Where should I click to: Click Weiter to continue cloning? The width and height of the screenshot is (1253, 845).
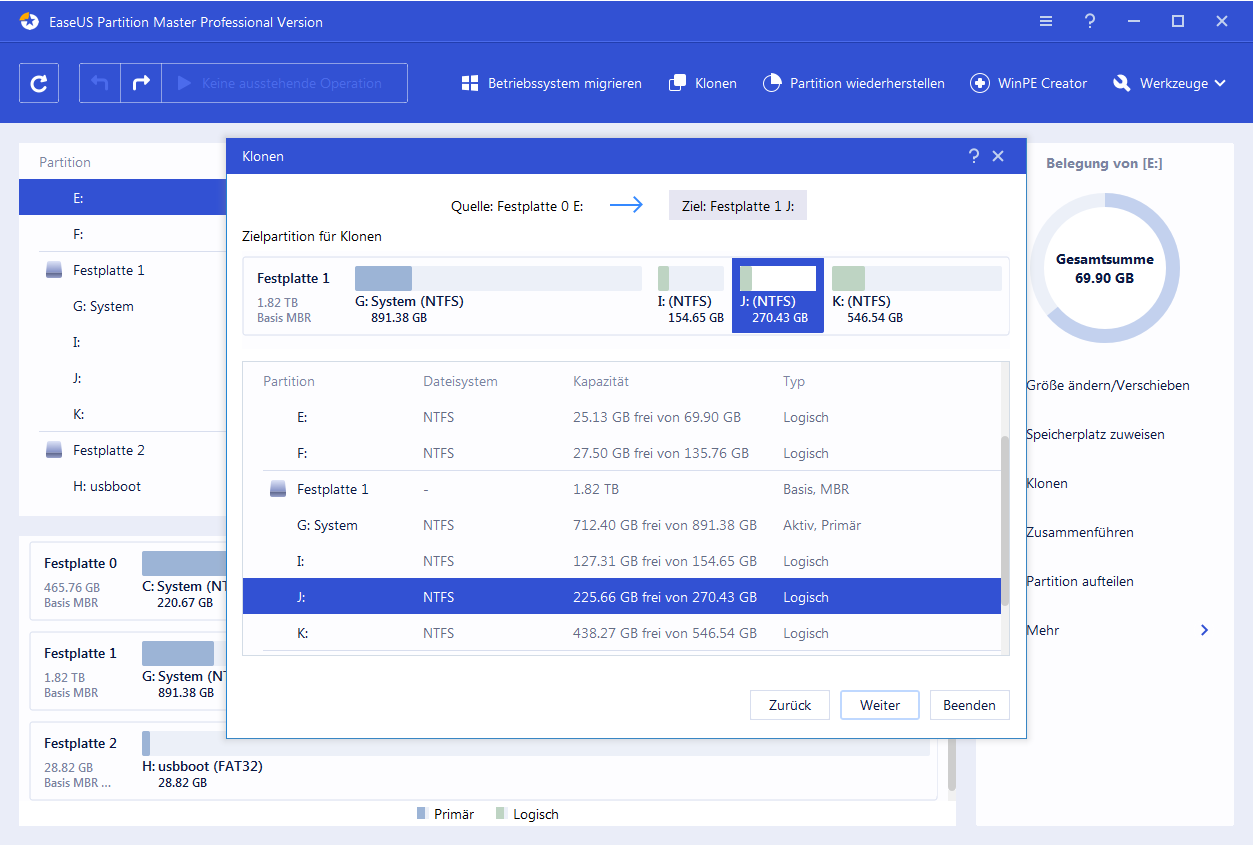(x=880, y=705)
